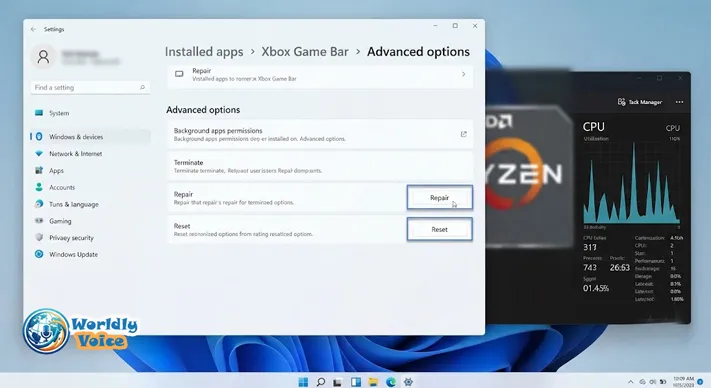
Task: Open taskbar Search magnifier
Action: click(321, 382)
